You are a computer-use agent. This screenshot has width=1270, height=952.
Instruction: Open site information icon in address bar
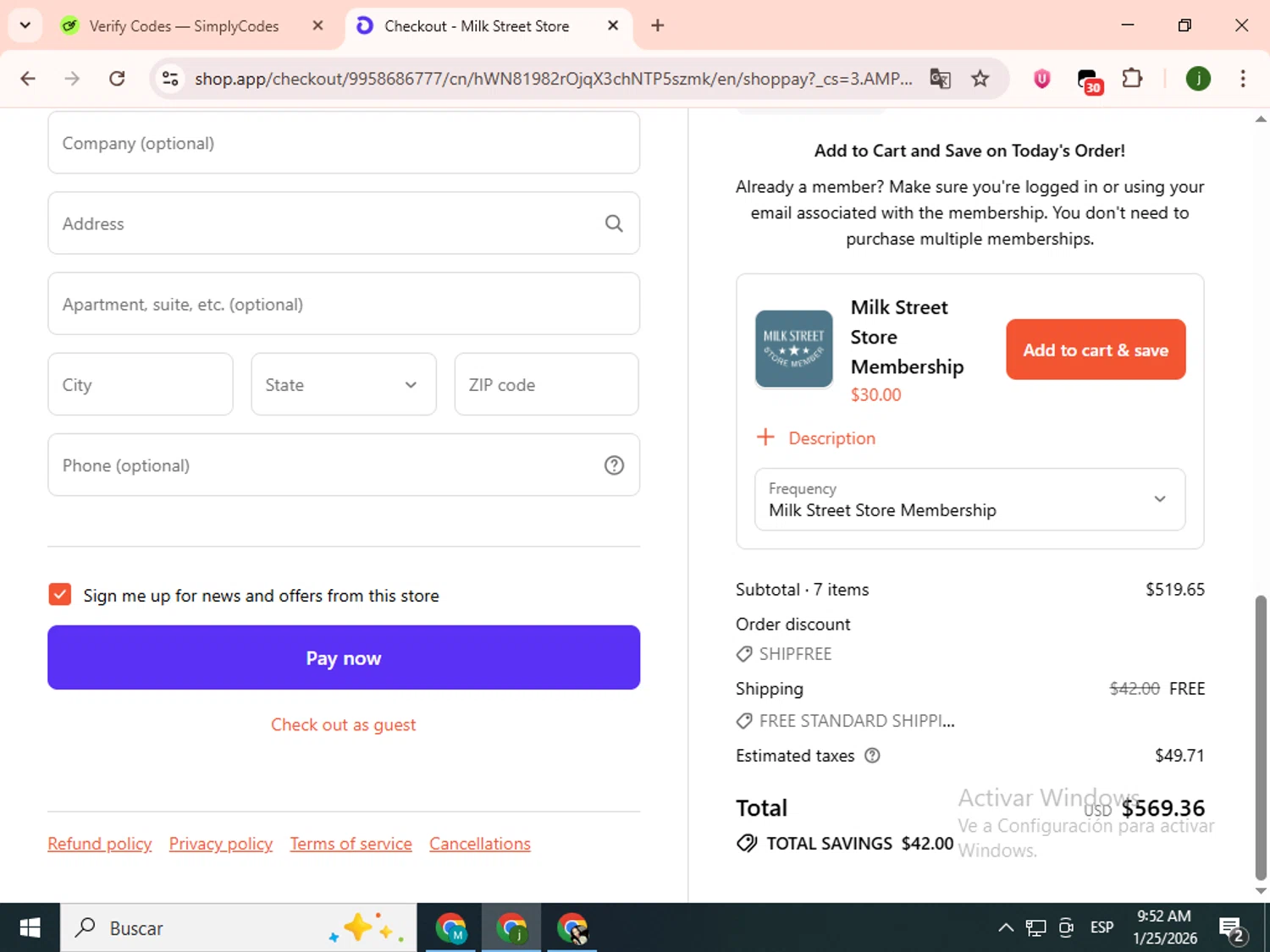tap(170, 79)
